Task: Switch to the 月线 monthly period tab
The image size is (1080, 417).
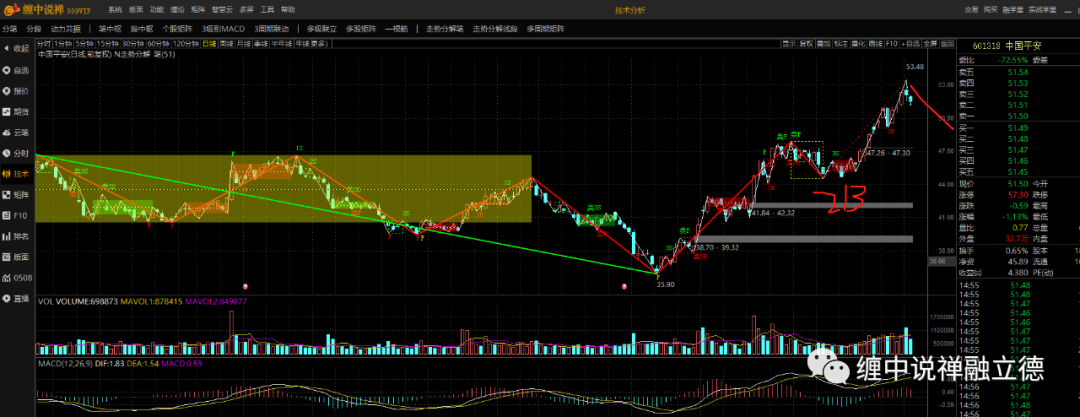Action: pyautogui.click(x=244, y=43)
